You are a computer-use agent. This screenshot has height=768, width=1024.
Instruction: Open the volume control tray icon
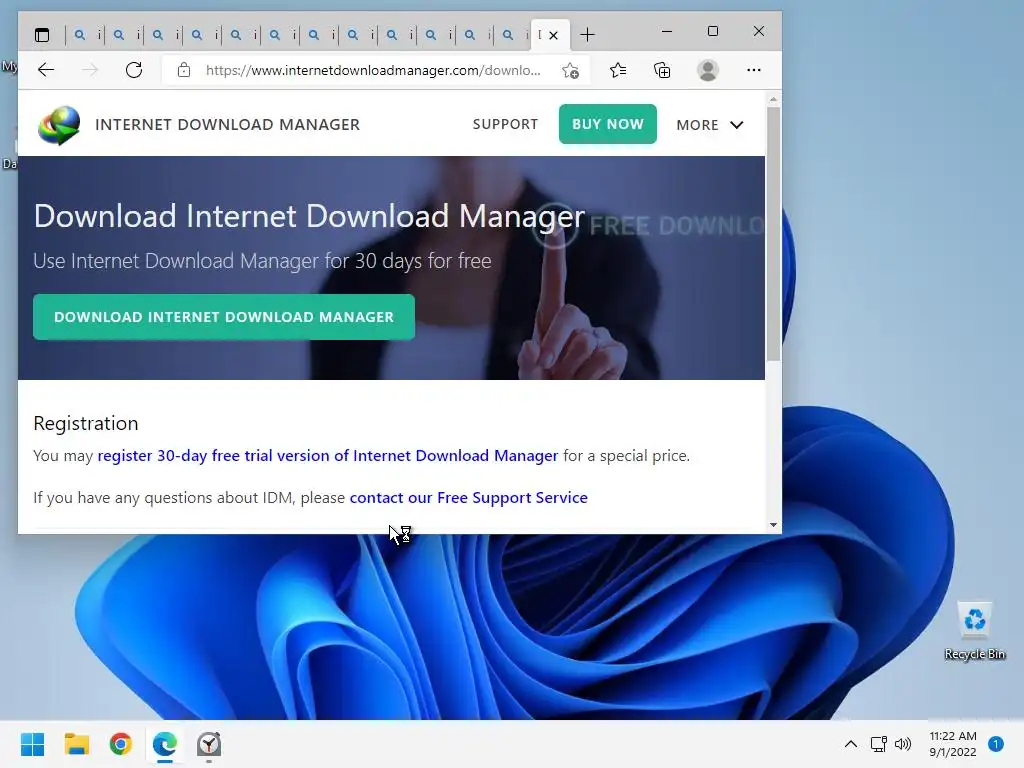(903, 744)
